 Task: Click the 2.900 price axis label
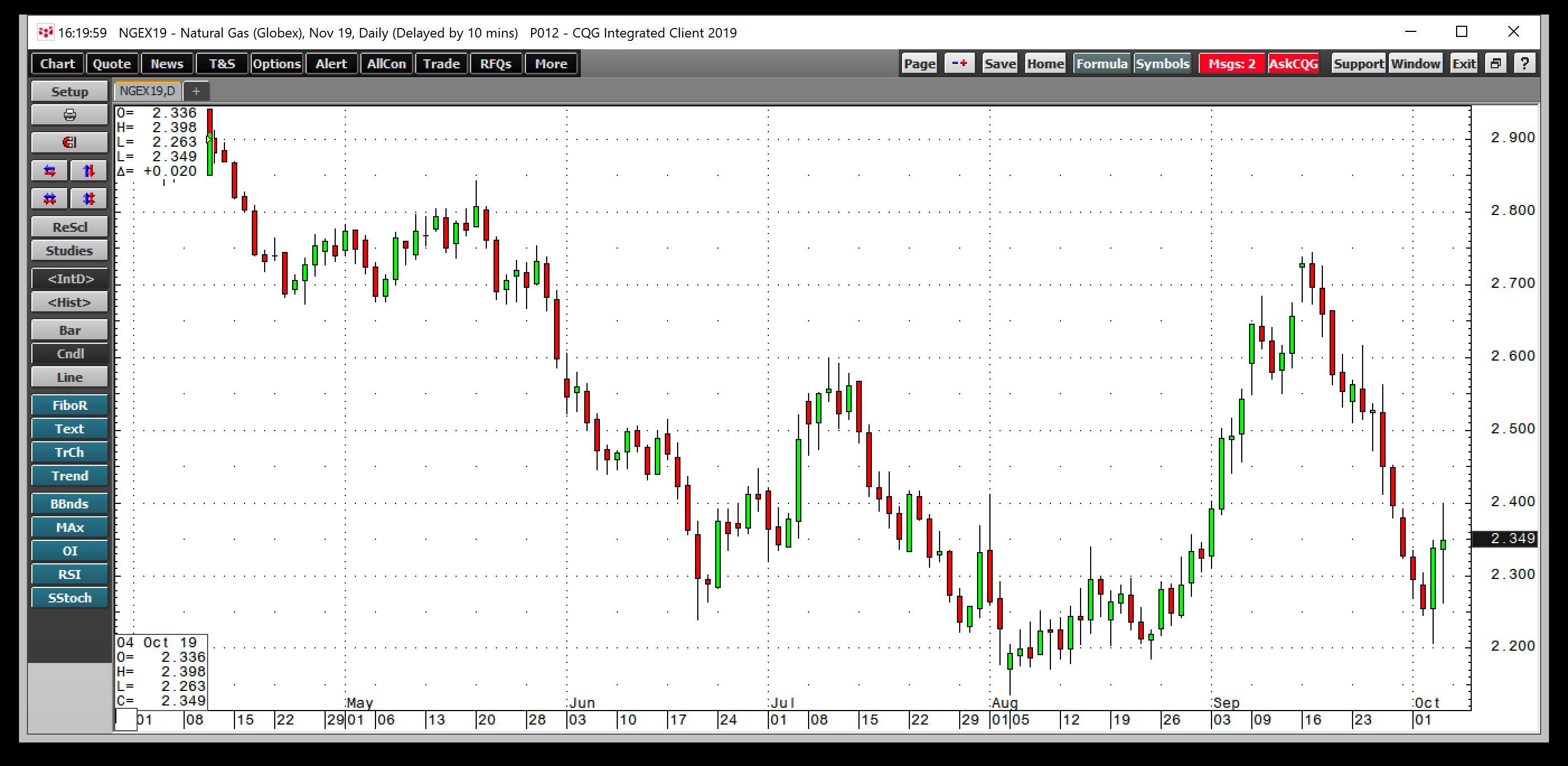coord(1513,138)
